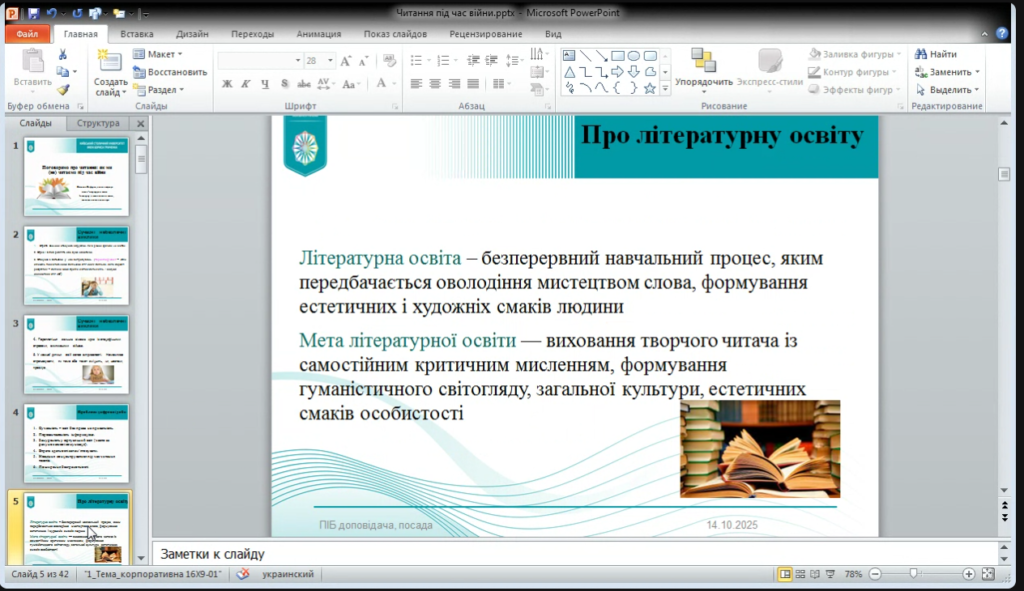1024x591 pixels.
Task: Click the Save icon in quick access toolbar
Action: [x=34, y=13]
